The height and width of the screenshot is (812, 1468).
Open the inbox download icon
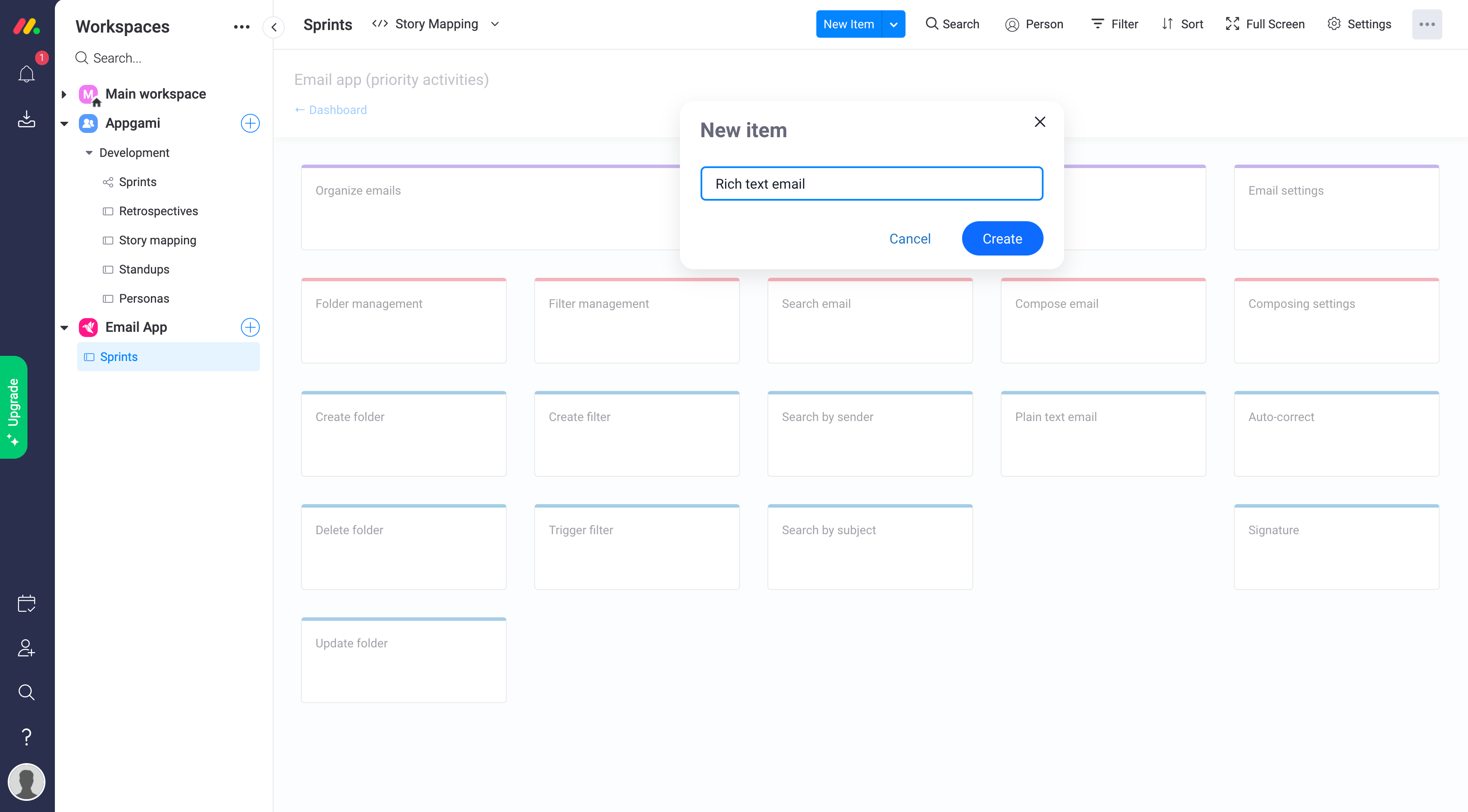tap(26, 118)
